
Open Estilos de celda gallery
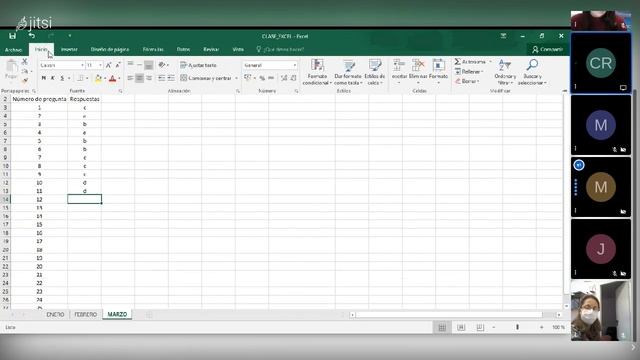[374, 72]
